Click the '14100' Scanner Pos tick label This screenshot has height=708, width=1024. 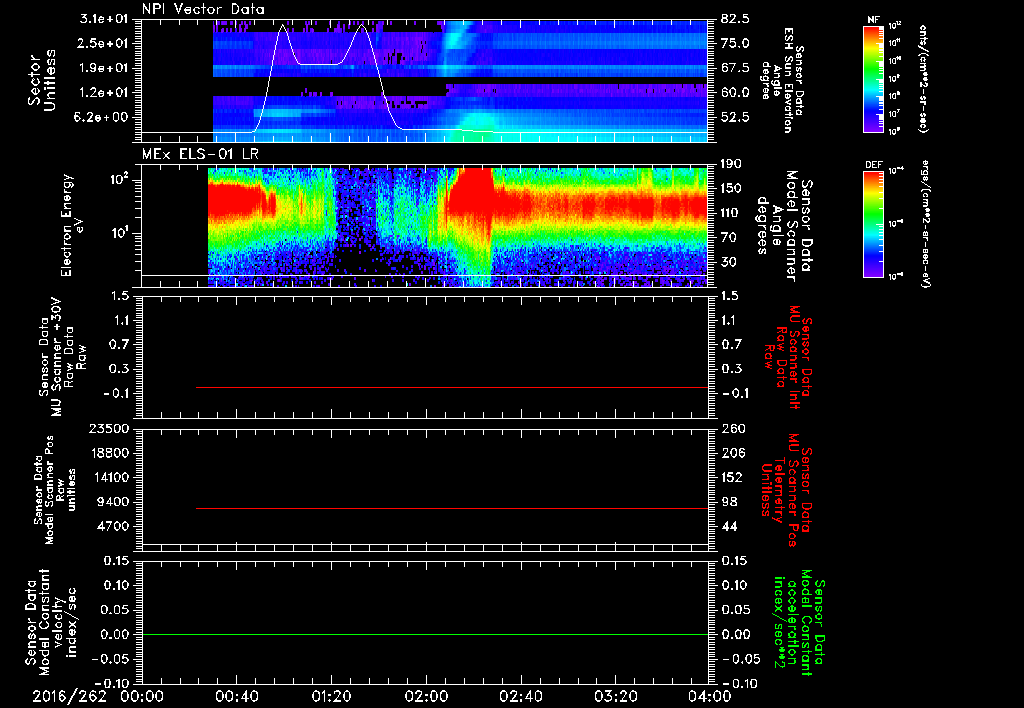[109, 477]
